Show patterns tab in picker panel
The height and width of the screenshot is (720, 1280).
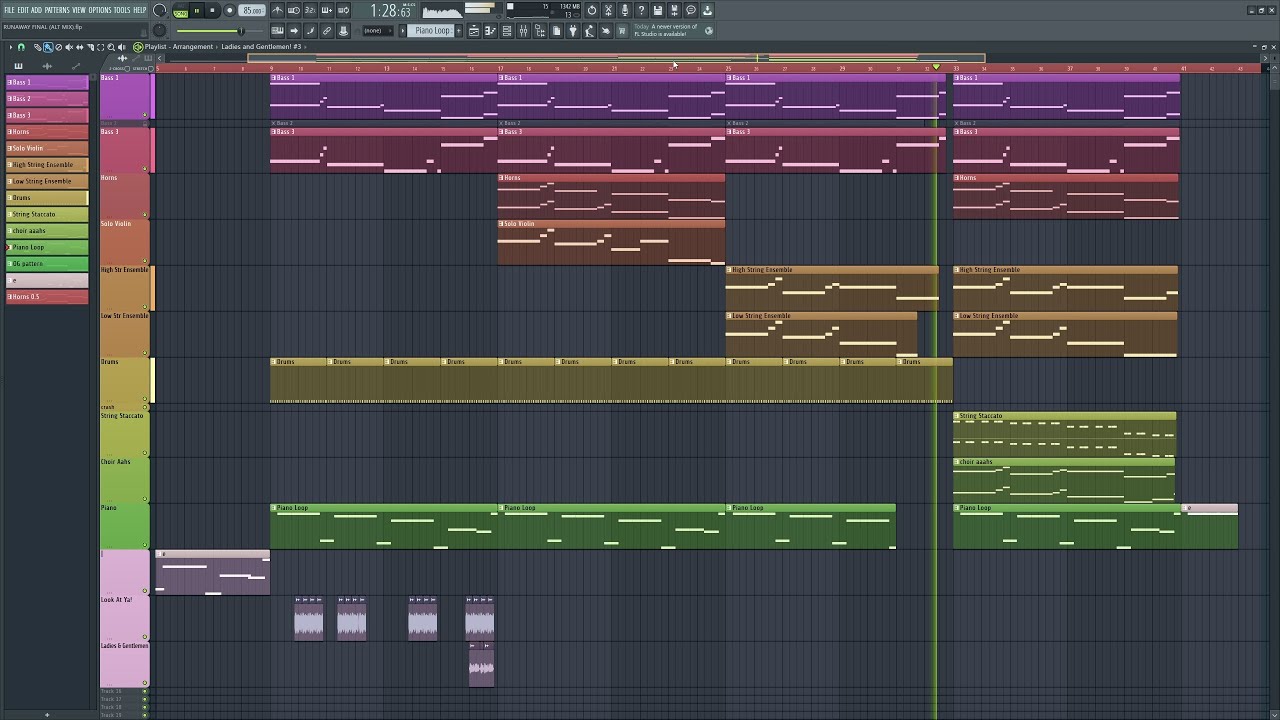[18, 66]
